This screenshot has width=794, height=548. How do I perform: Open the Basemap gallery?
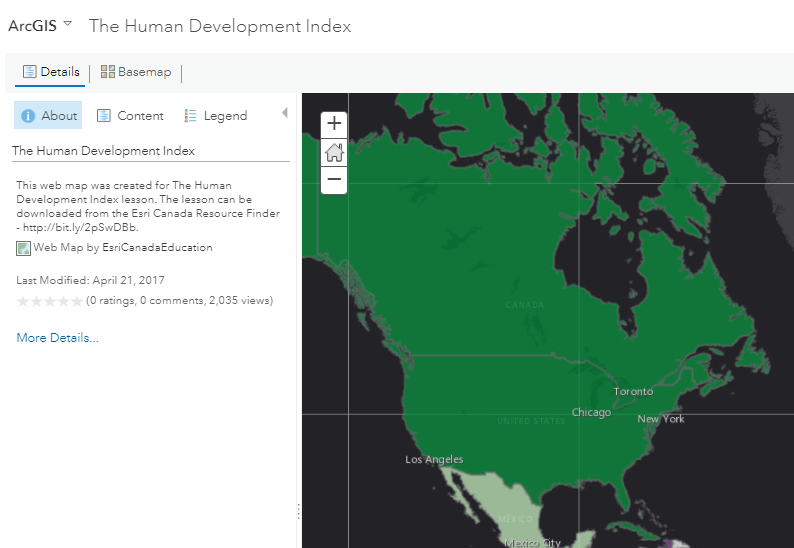click(136, 72)
